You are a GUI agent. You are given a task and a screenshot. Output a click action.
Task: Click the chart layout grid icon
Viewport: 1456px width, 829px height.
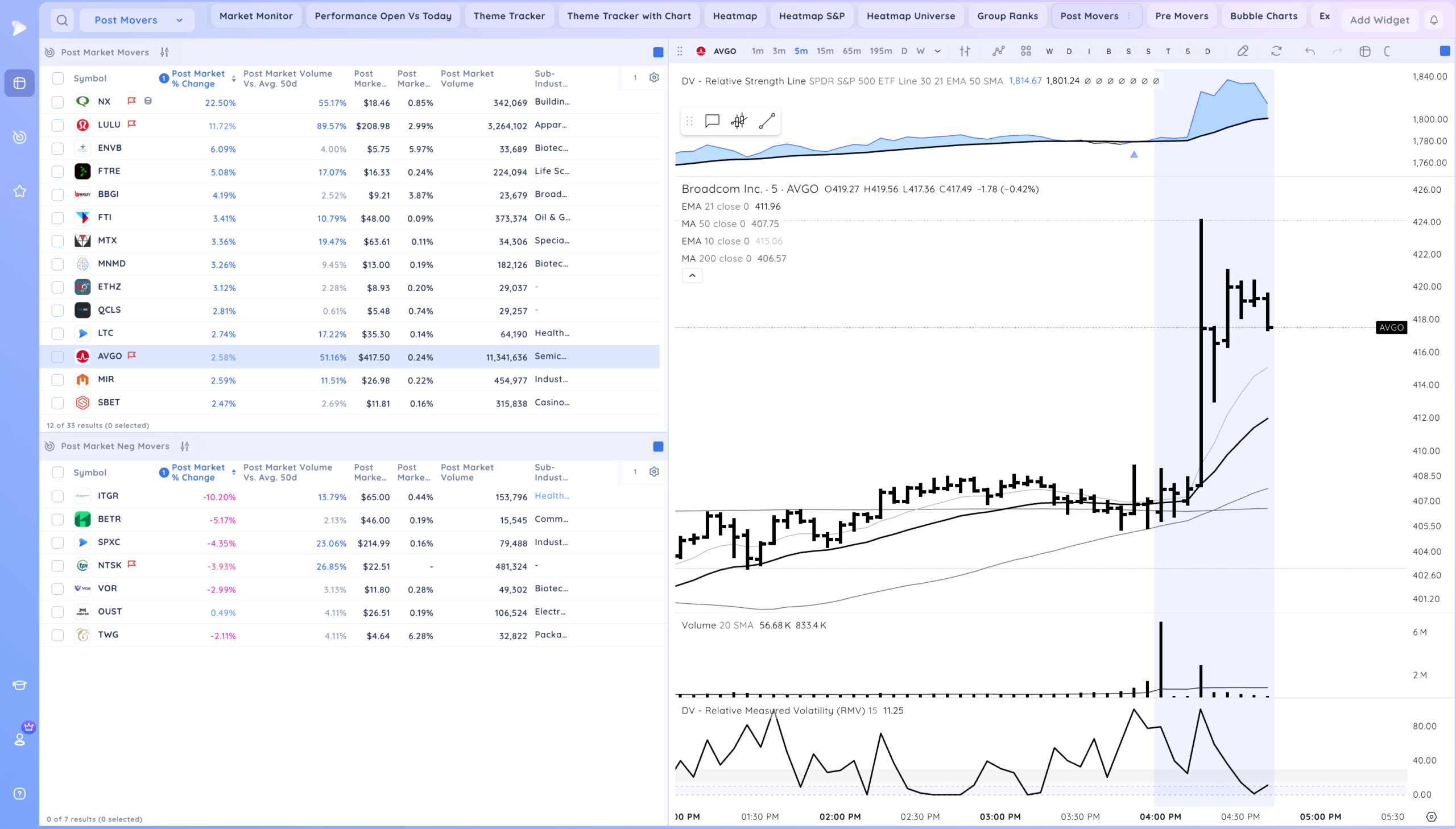1025,51
